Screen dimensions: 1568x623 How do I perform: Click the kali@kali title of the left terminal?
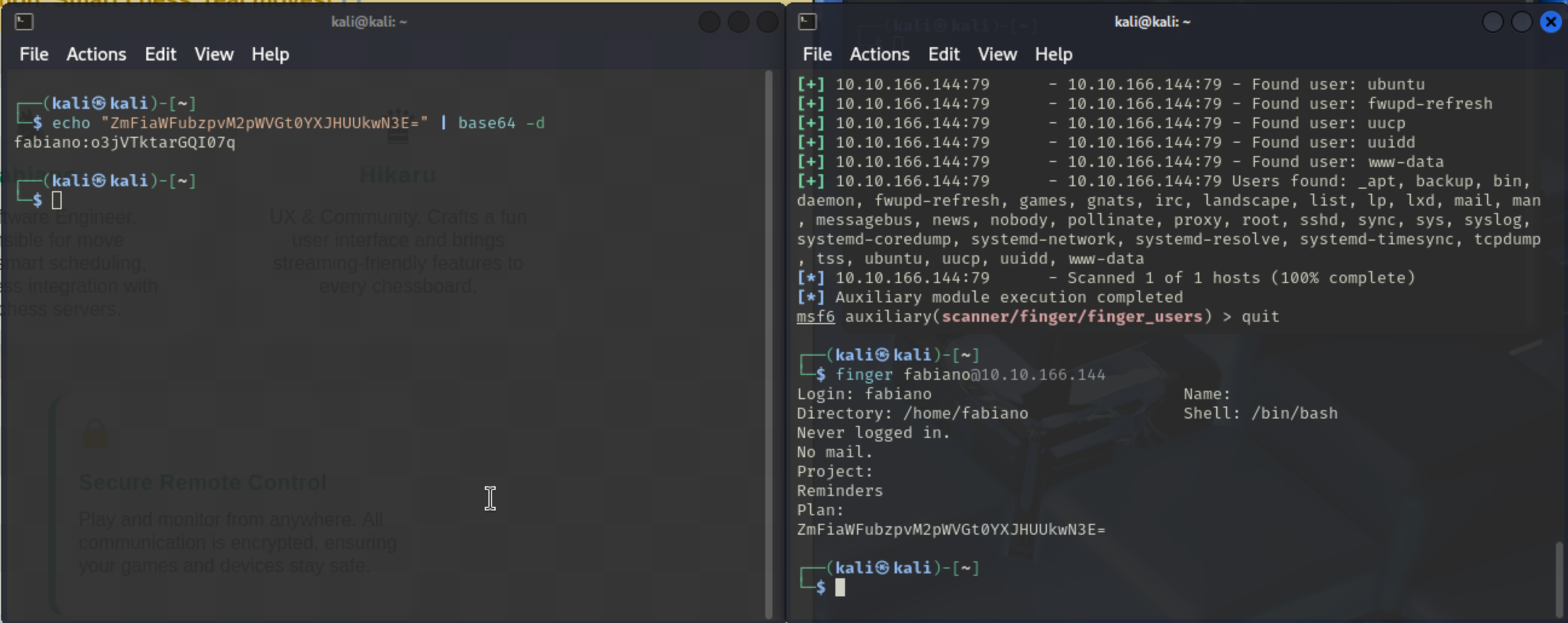(x=369, y=22)
